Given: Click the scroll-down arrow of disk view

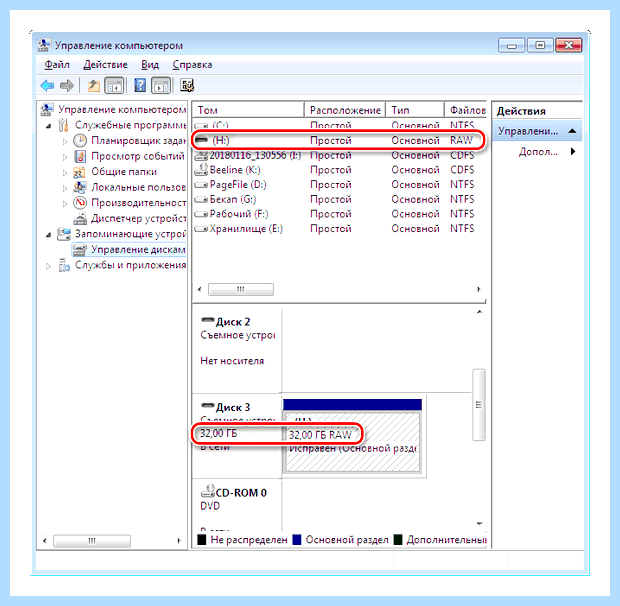Looking at the screenshot, I should (x=479, y=524).
